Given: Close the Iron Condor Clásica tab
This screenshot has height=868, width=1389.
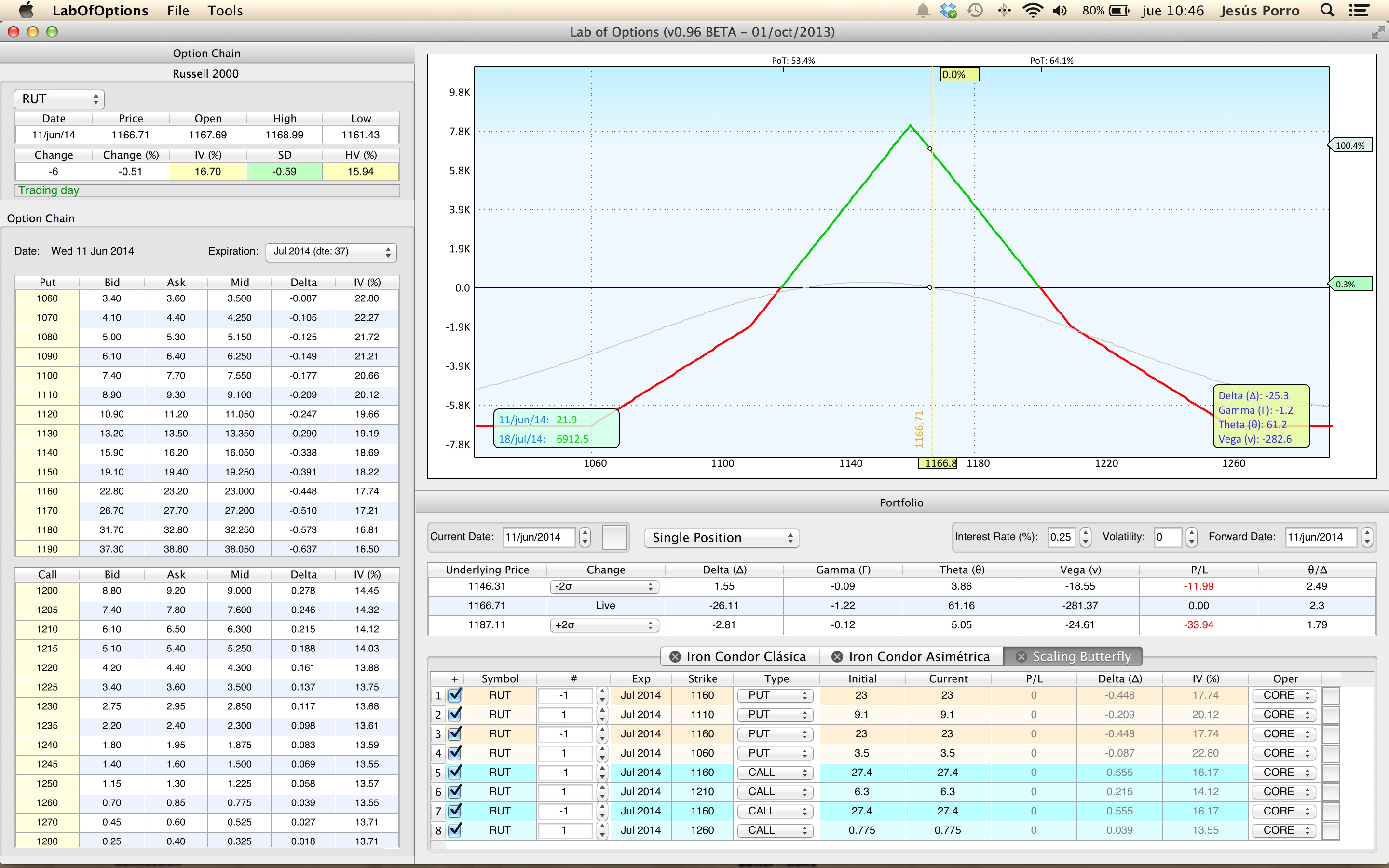Looking at the screenshot, I should [x=675, y=657].
